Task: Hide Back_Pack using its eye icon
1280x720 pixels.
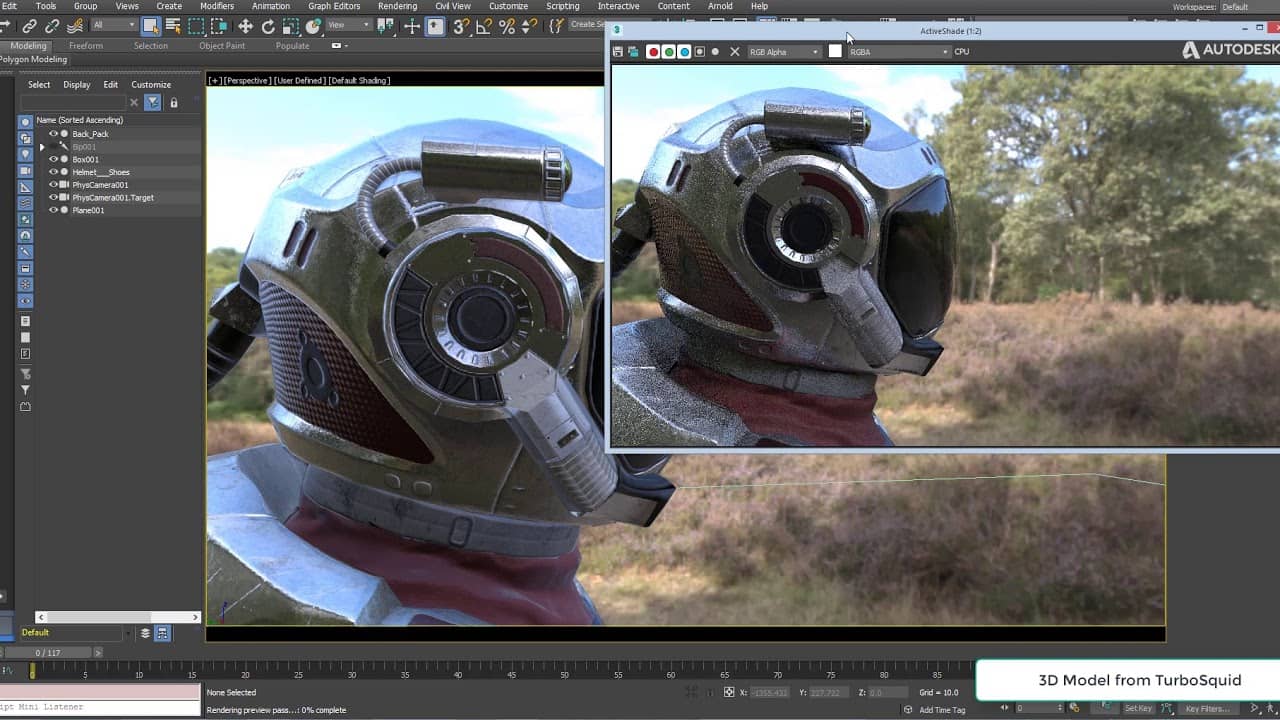Action: [x=54, y=134]
